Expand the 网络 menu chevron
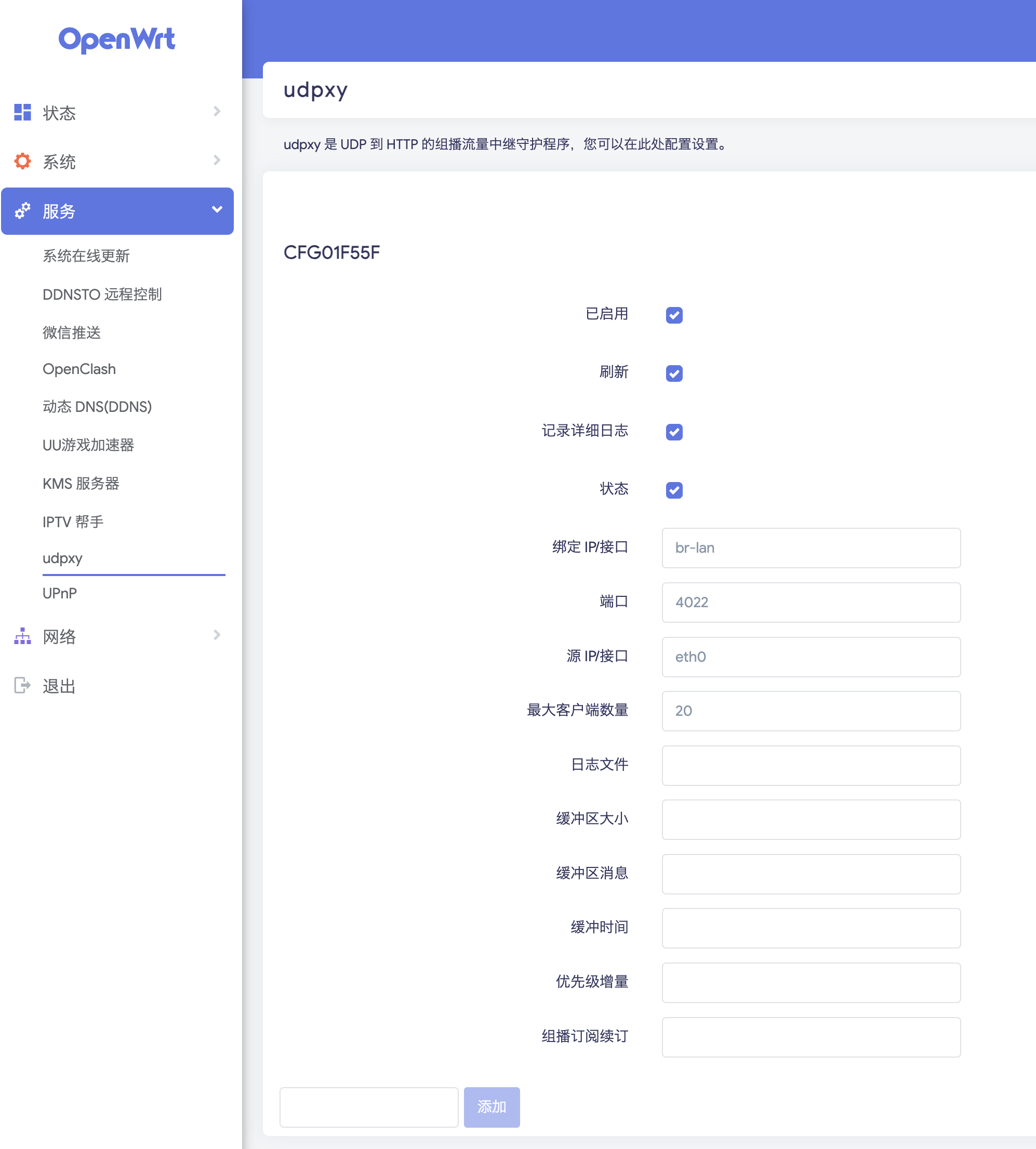Image resolution: width=1036 pixels, height=1149 pixels. (217, 635)
